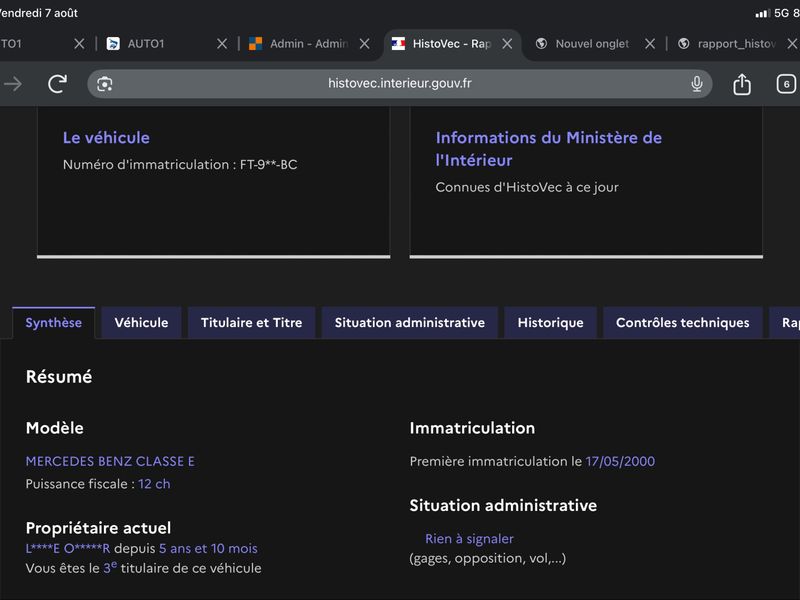The height and width of the screenshot is (600, 800).
Task: Switch to the rapport_histovec browser tab
Action: (736, 44)
